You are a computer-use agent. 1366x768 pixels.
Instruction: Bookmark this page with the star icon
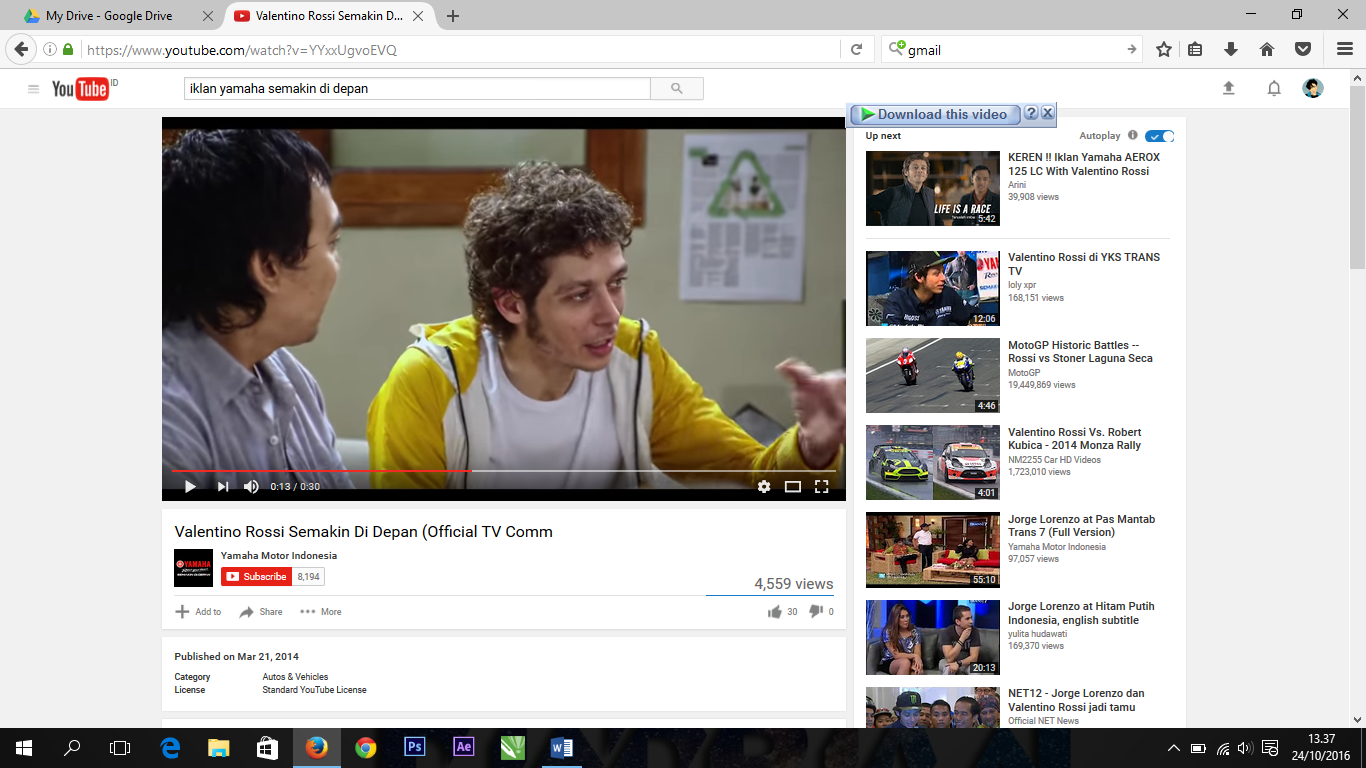coord(1164,49)
